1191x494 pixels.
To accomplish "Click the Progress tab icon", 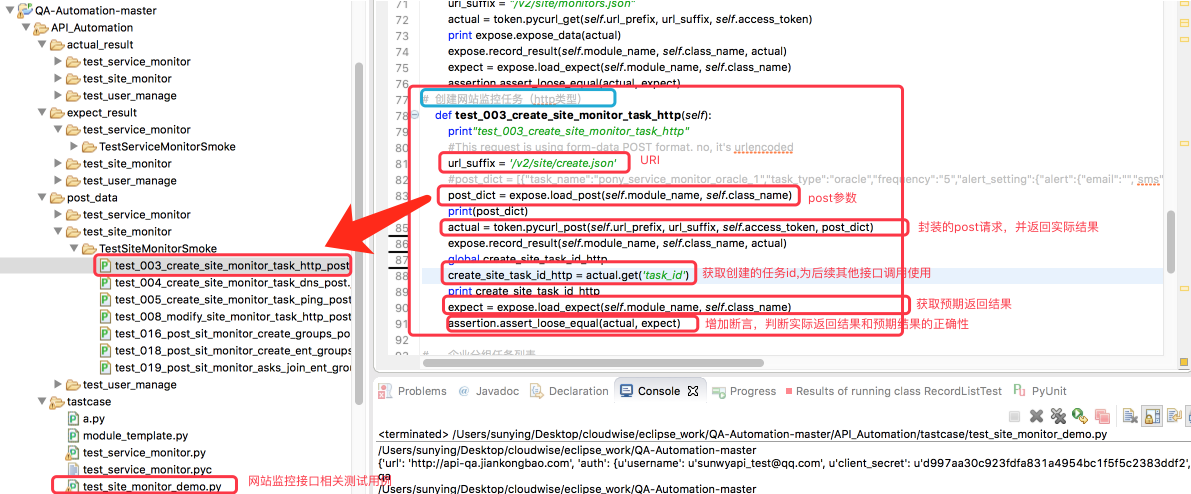I will point(717,391).
